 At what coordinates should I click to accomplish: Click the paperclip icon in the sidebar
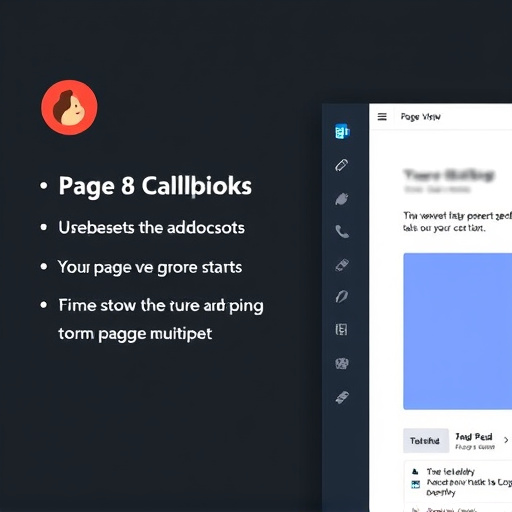pyautogui.click(x=342, y=165)
